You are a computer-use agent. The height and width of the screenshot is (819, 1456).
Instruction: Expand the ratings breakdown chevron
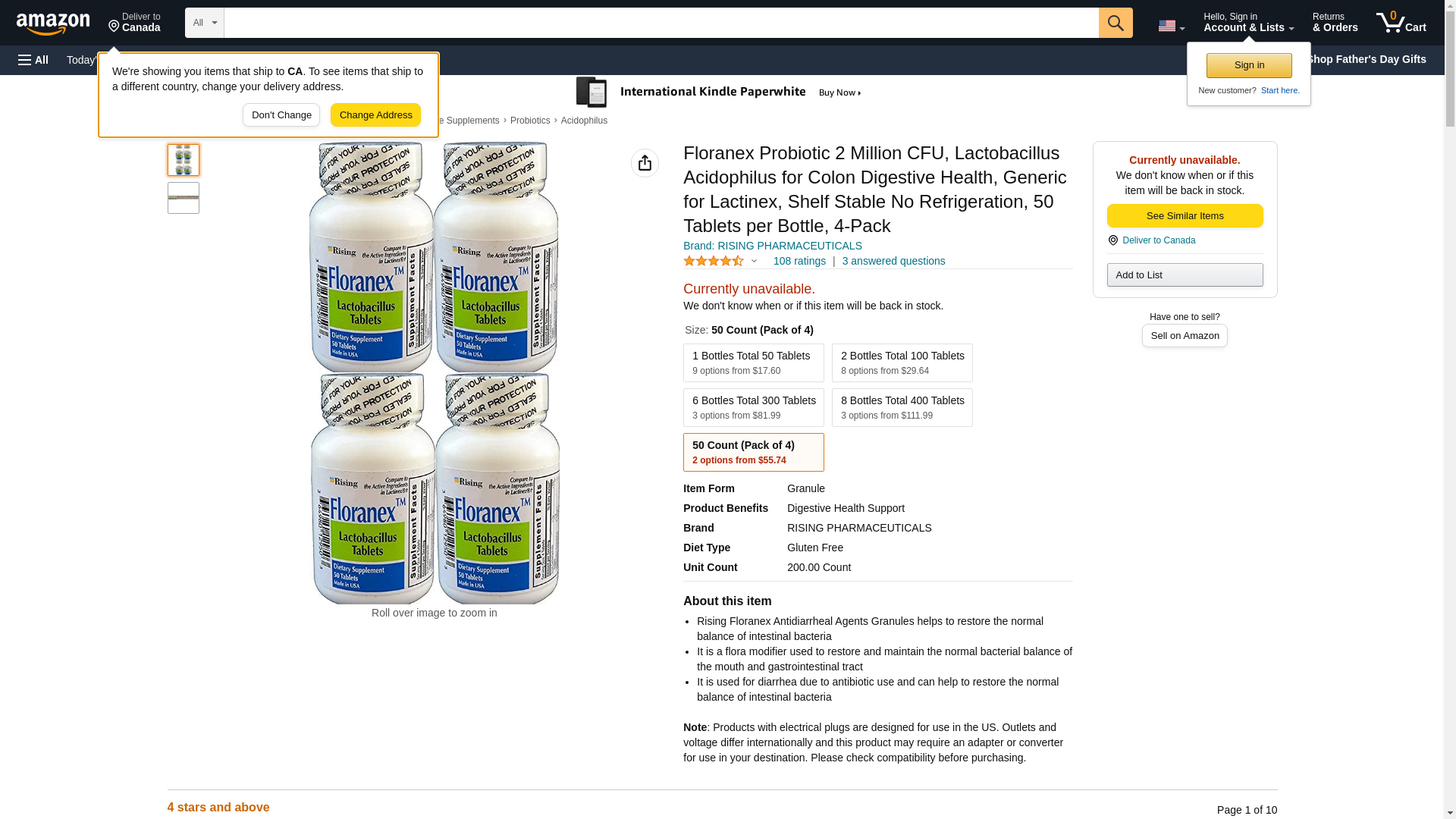pyautogui.click(x=754, y=261)
